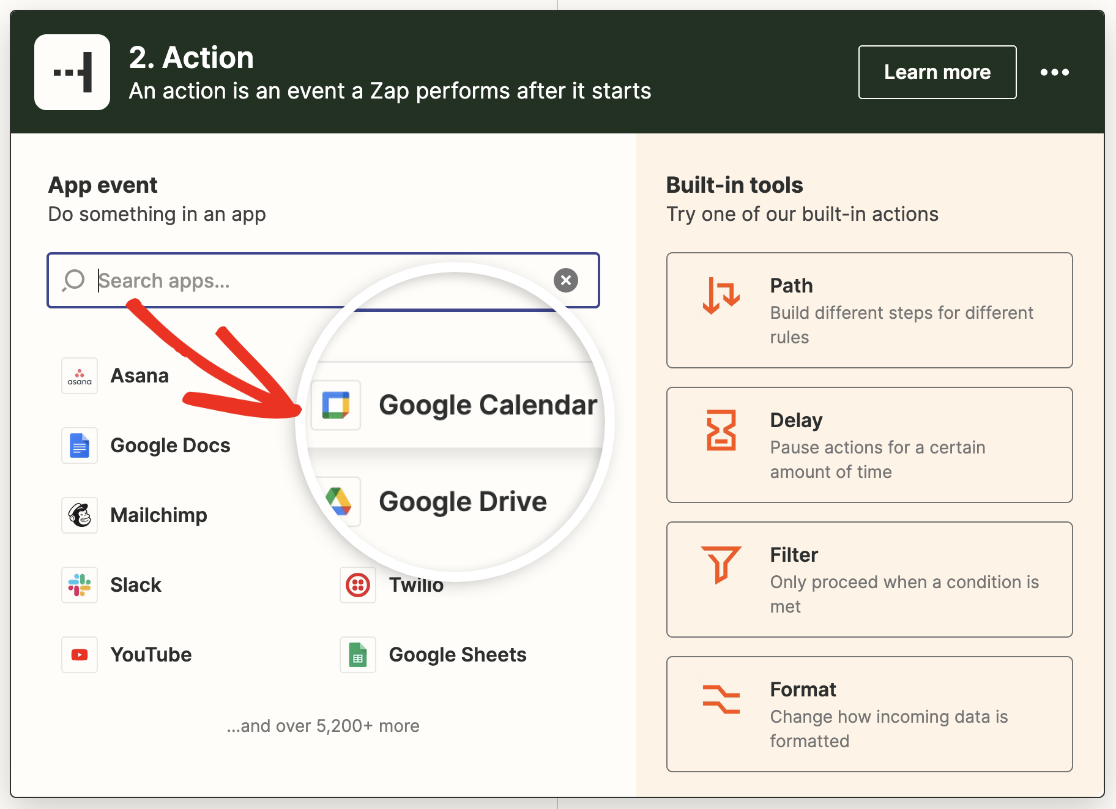Click the search magnifier icon
The width and height of the screenshot is (1116, 809).
73,280
